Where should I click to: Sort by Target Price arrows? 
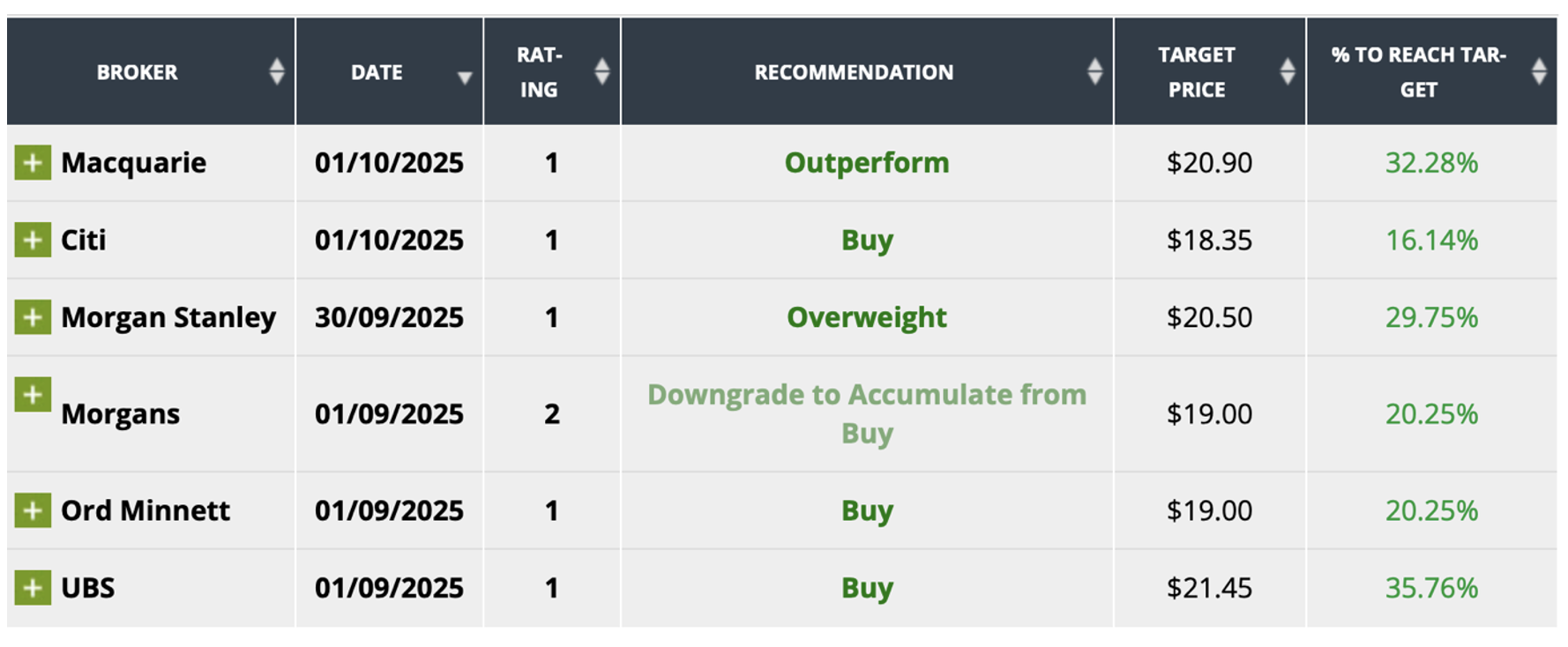[1288, 71]
